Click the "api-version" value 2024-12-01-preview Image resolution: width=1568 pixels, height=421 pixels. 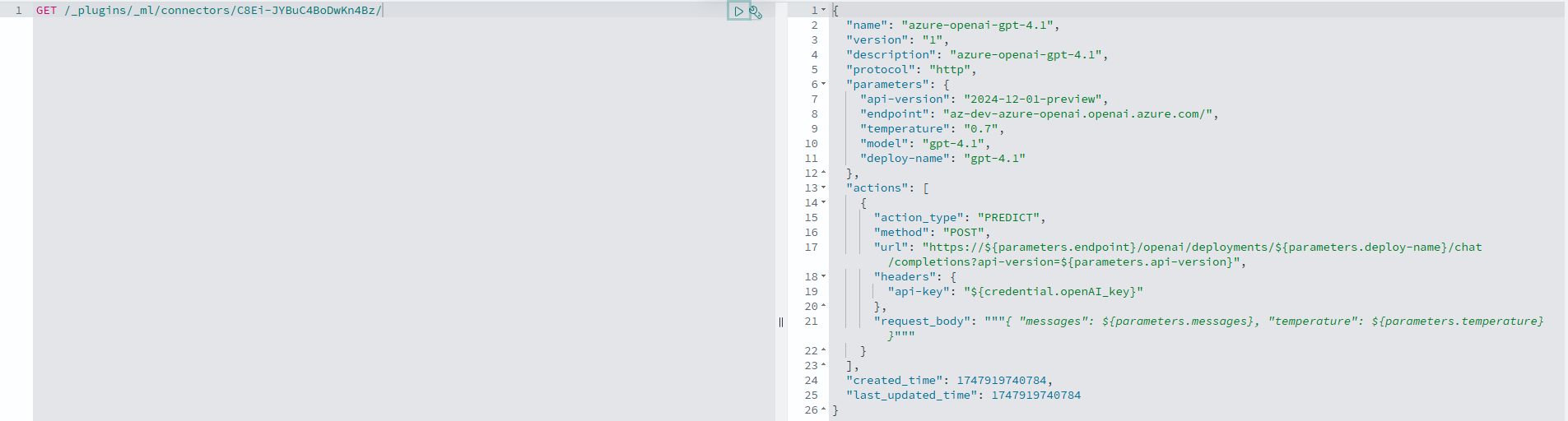pos(1032,99)
